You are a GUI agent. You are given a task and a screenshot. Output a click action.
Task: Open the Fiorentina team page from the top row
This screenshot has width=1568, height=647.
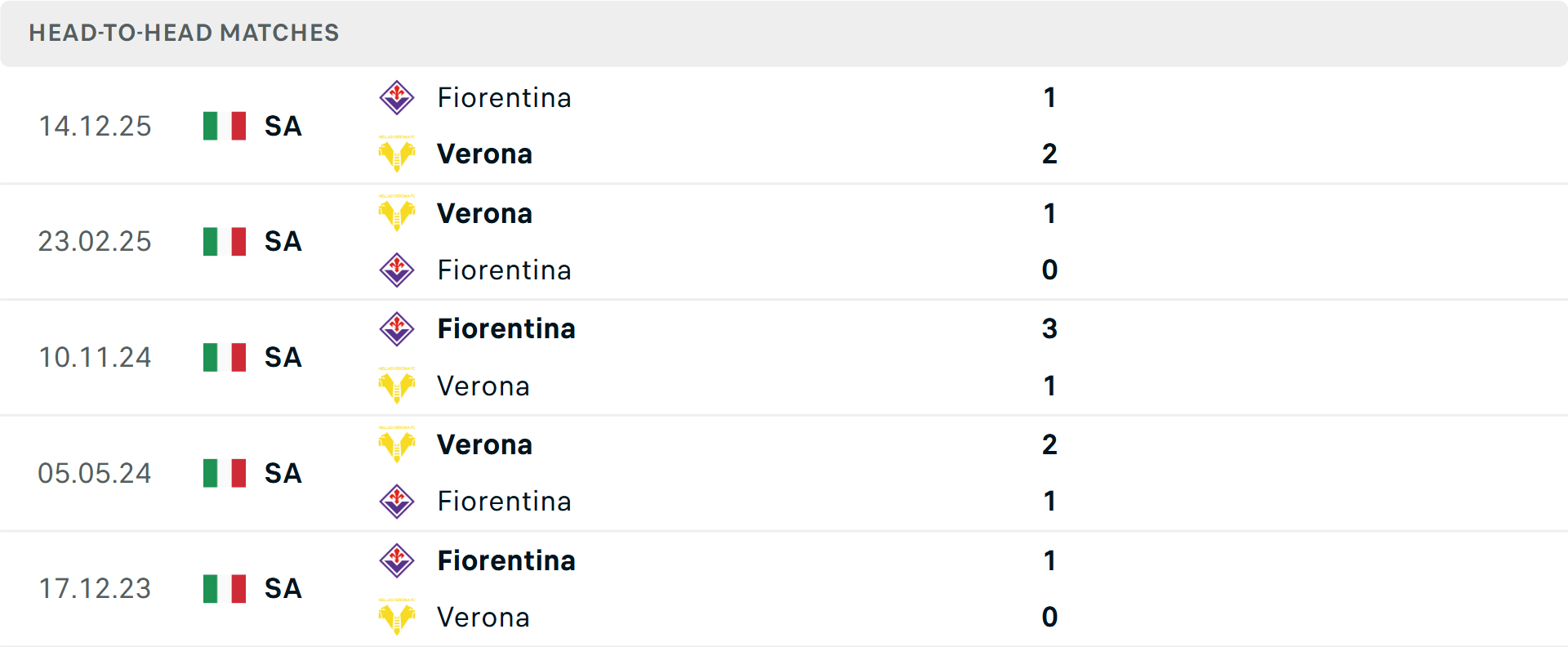coord(504,96)
